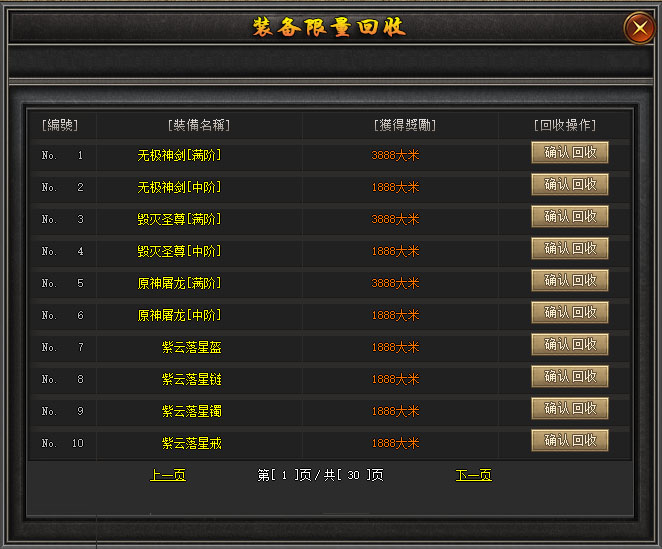Image resolution: width=662 pixels, height=549 pixels.
Task: Confirm recycle for 紫云落星盔
Action: click(570, 345)
